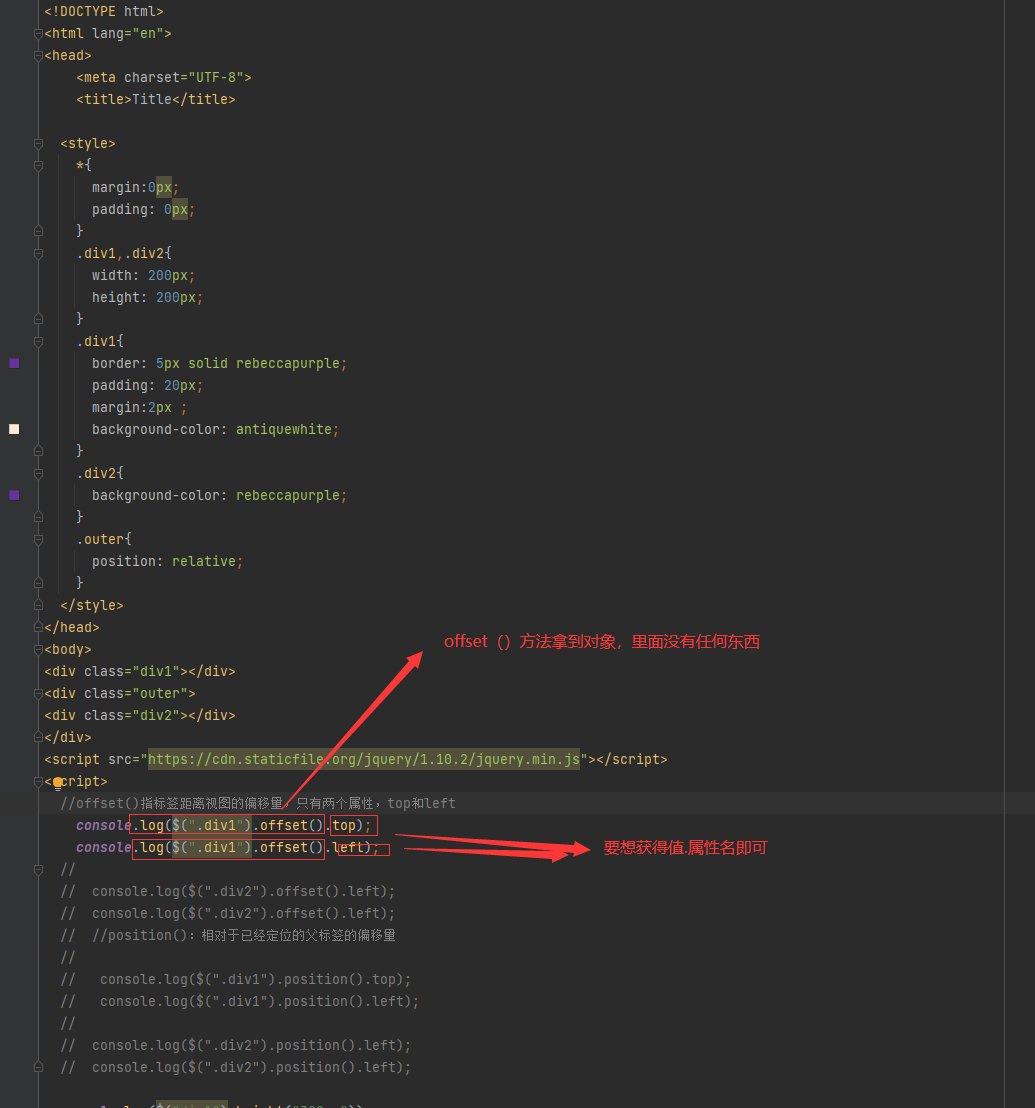Click the meta charset="UTF-8" line

click(164, 77)
